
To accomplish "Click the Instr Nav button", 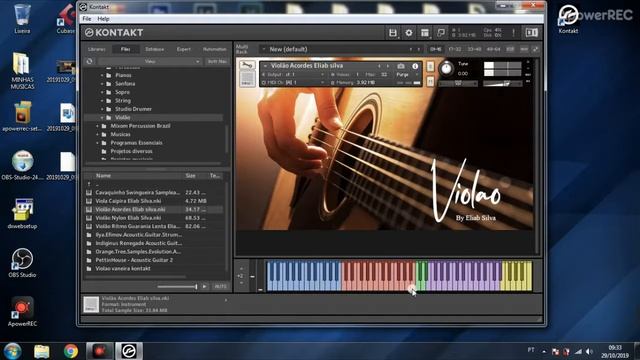I will (217, 61).
